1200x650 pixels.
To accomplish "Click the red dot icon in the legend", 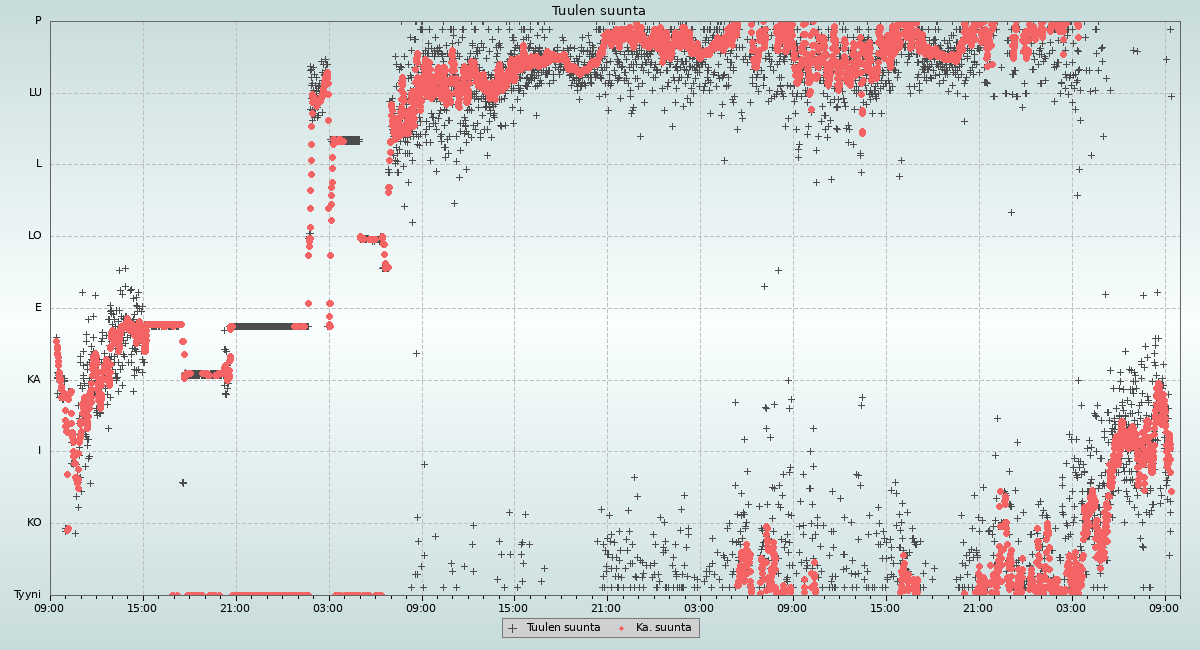I will pyautogui.click(x=622, y=628).
